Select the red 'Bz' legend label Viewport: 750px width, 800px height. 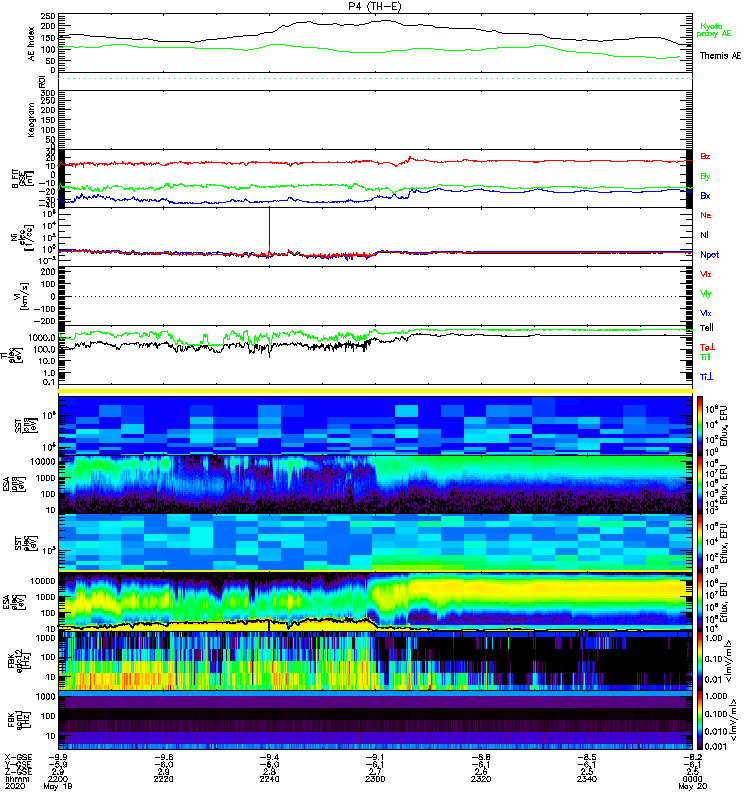coord(705,157)
